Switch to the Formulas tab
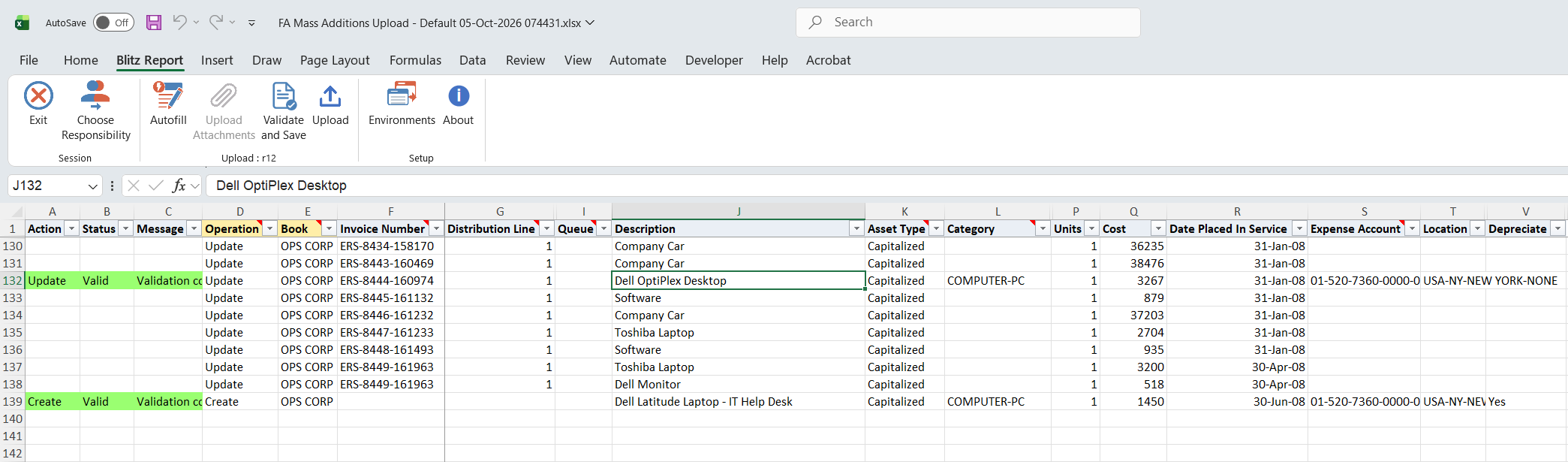This screenshot has width=1568, height=462. click(x=415, y=60)
